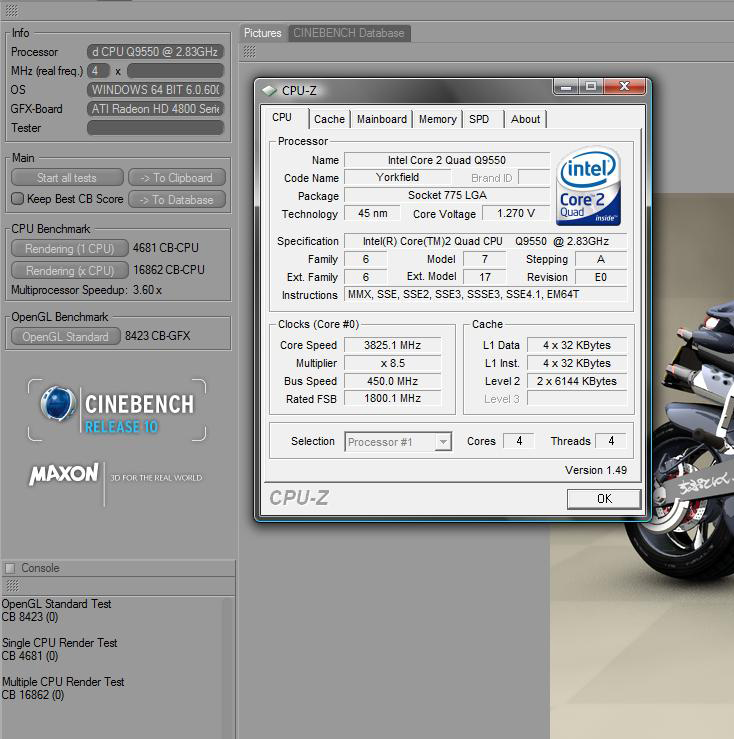734x739 pixels.
Task: Click the Multiprocessor Speedup 3.60 x text
Action: [x=86, y=290]
